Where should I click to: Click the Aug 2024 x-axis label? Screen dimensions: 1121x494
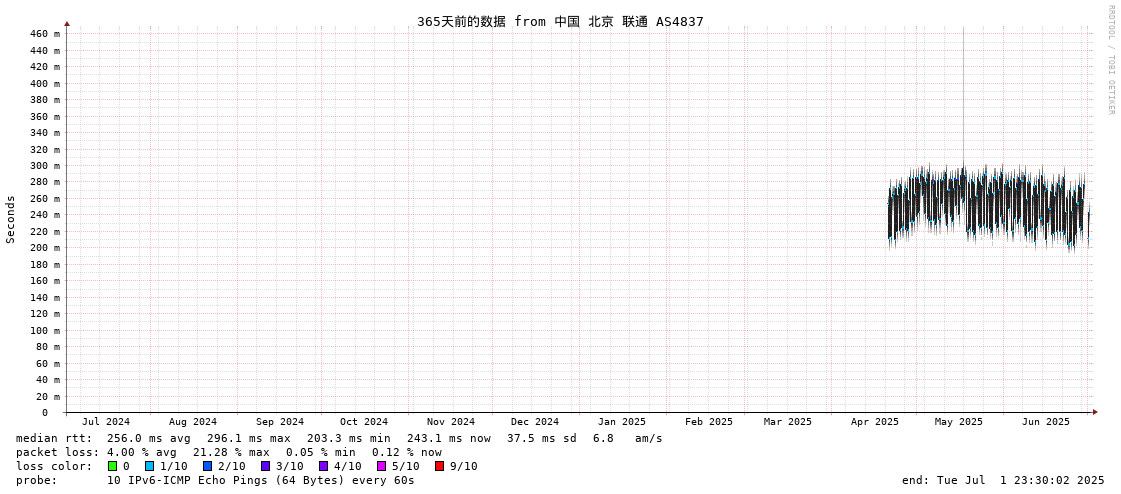click(192, 422)
